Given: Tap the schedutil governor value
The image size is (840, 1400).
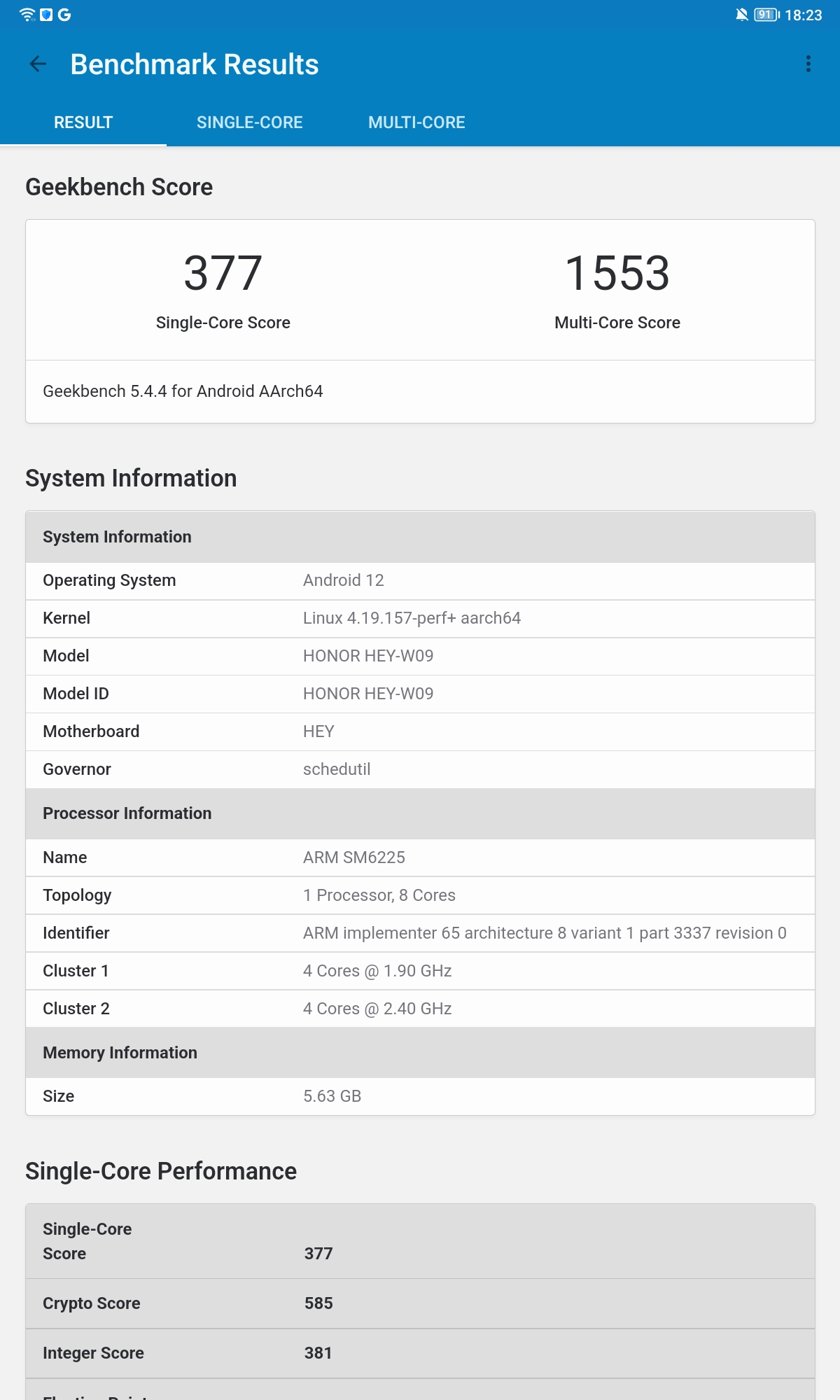Looking at the screenshot, I should [x=337, y=769].
